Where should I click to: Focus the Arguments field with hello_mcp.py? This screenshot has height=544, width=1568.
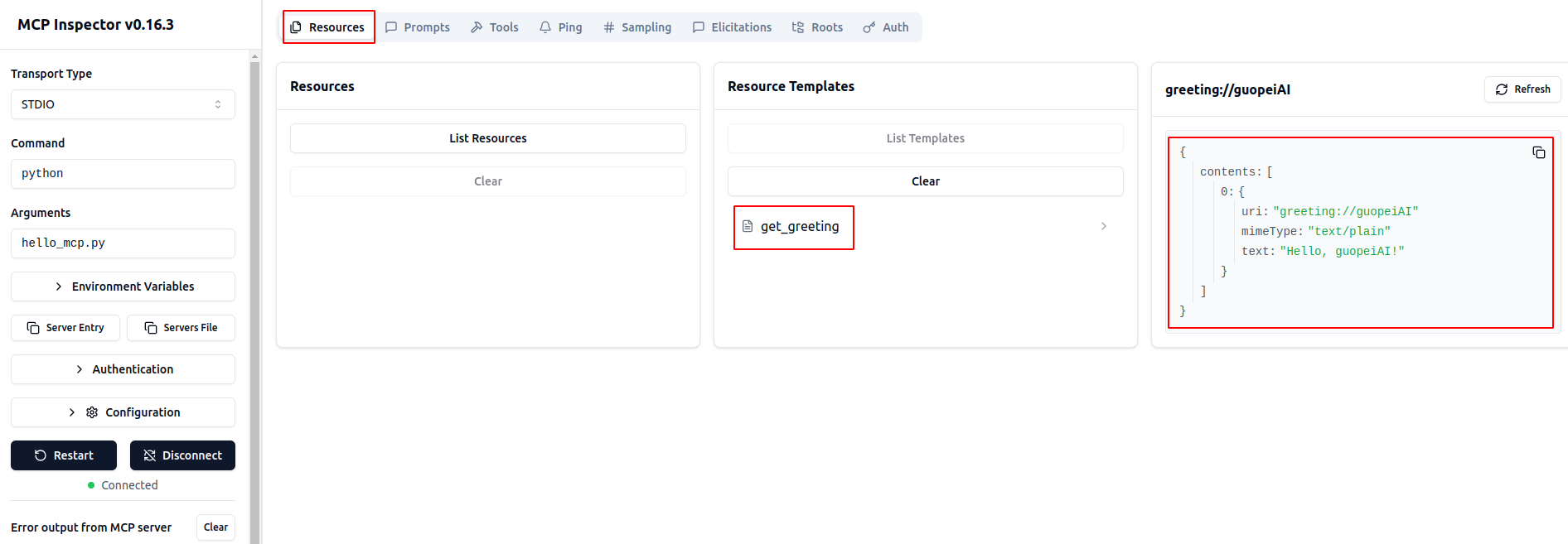point(123,243)
